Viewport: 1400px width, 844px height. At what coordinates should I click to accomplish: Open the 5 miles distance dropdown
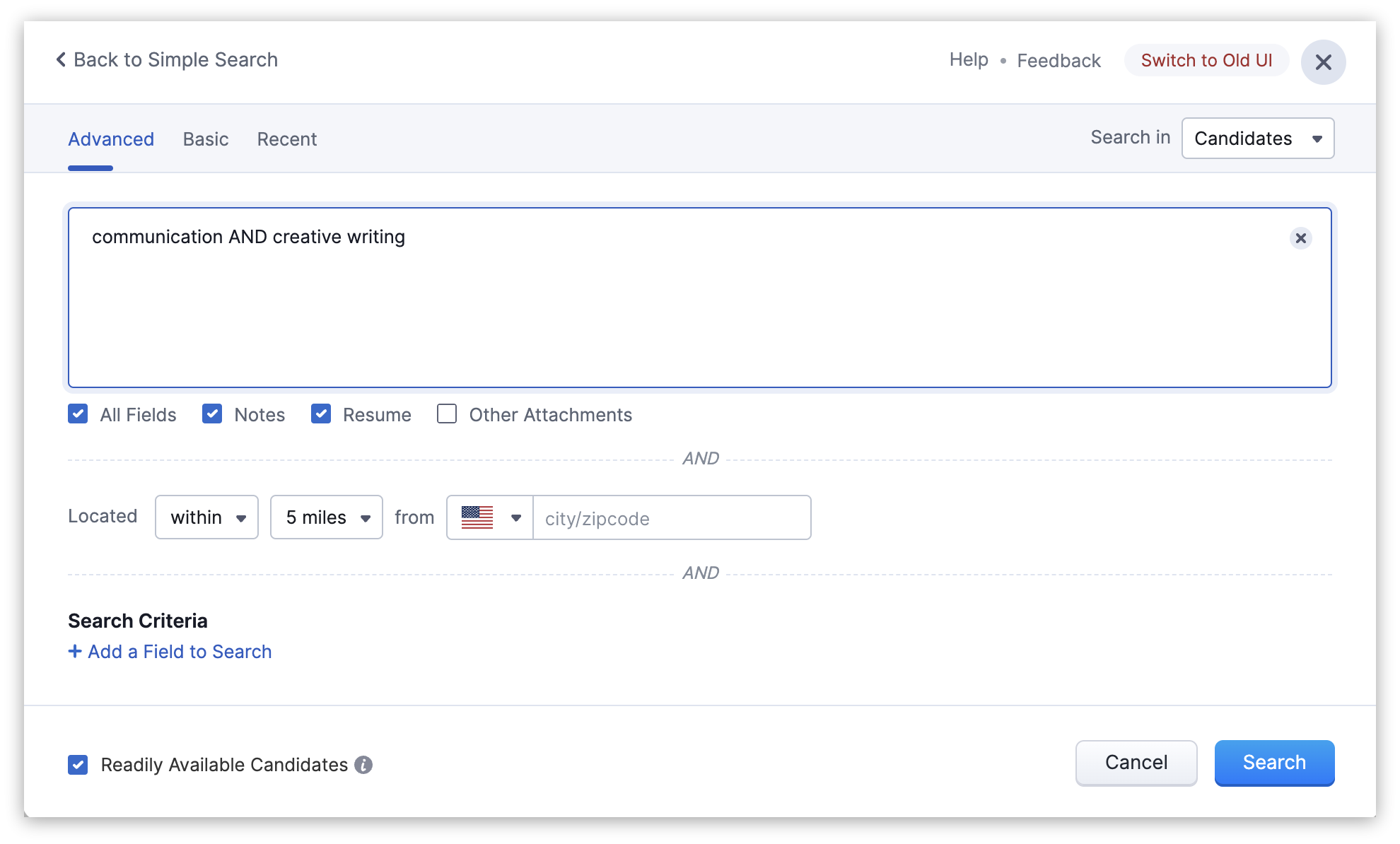pos(326,517)
